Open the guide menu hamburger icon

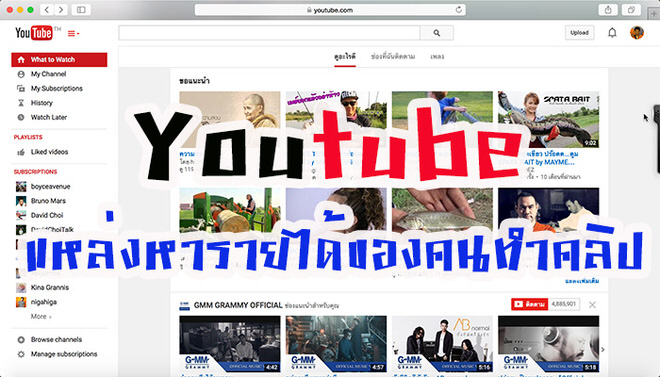pos(73,33)
